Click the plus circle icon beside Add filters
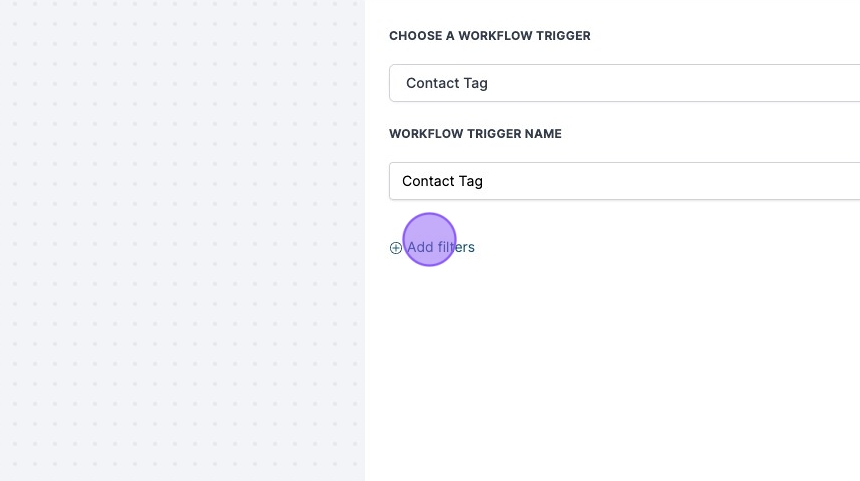Screen dimensions: 860x481 tap(396, 248)
